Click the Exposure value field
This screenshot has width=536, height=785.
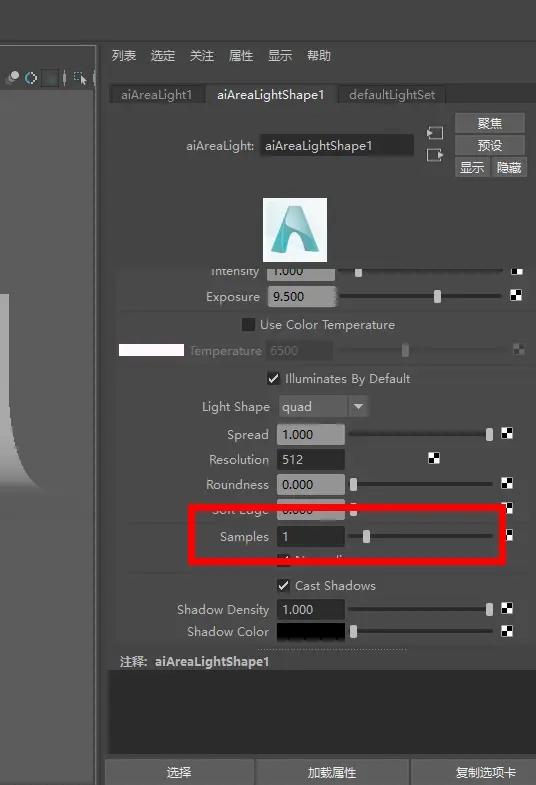pyautogui.click(x=302, y=296)
